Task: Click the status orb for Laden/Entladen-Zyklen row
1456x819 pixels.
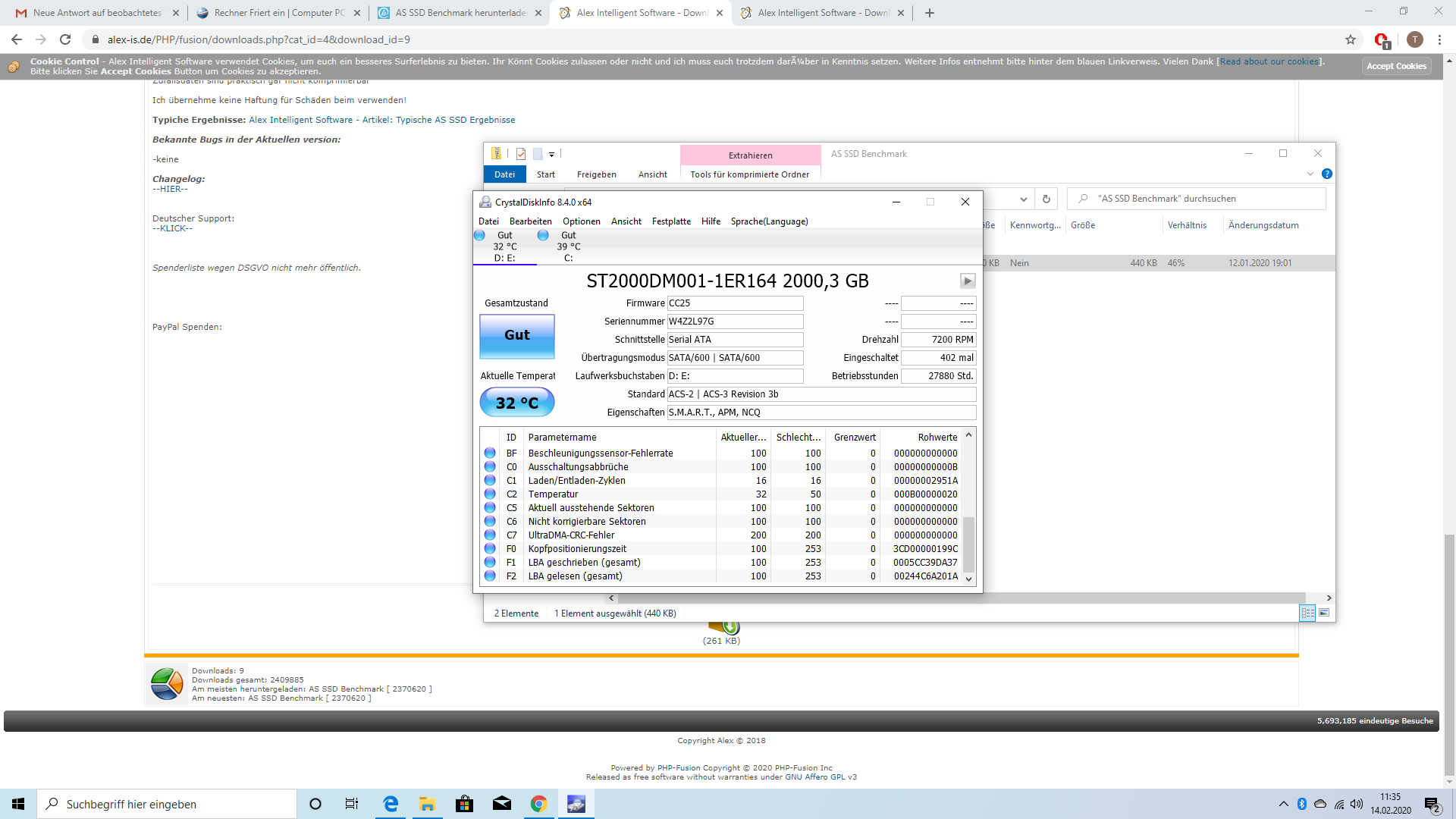Action: pos(490,481)
